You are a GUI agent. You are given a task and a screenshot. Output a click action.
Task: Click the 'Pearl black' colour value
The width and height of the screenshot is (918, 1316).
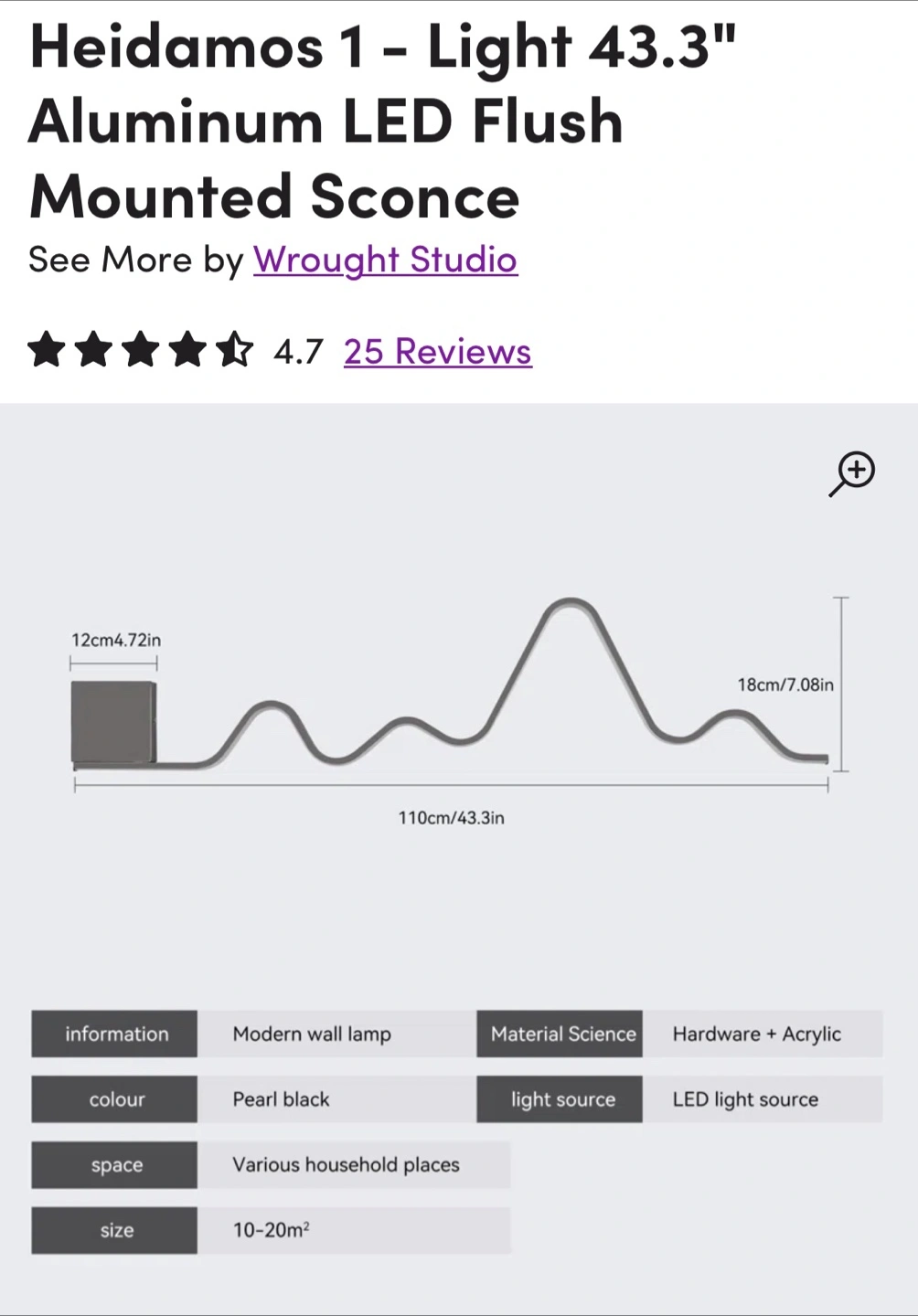coord(281,1099)
